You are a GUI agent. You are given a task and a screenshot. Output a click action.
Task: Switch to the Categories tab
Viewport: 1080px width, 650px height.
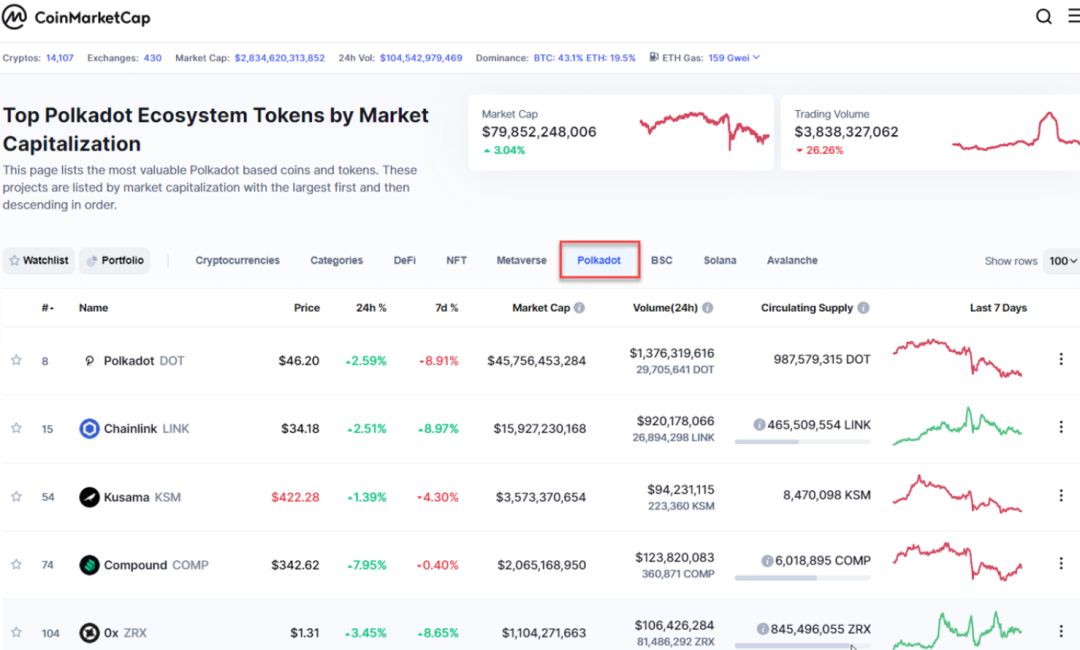click(336, 260)
